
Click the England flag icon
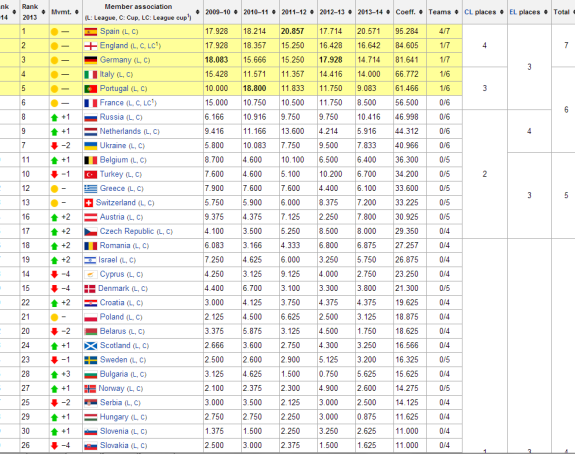(x=91, y=46)
